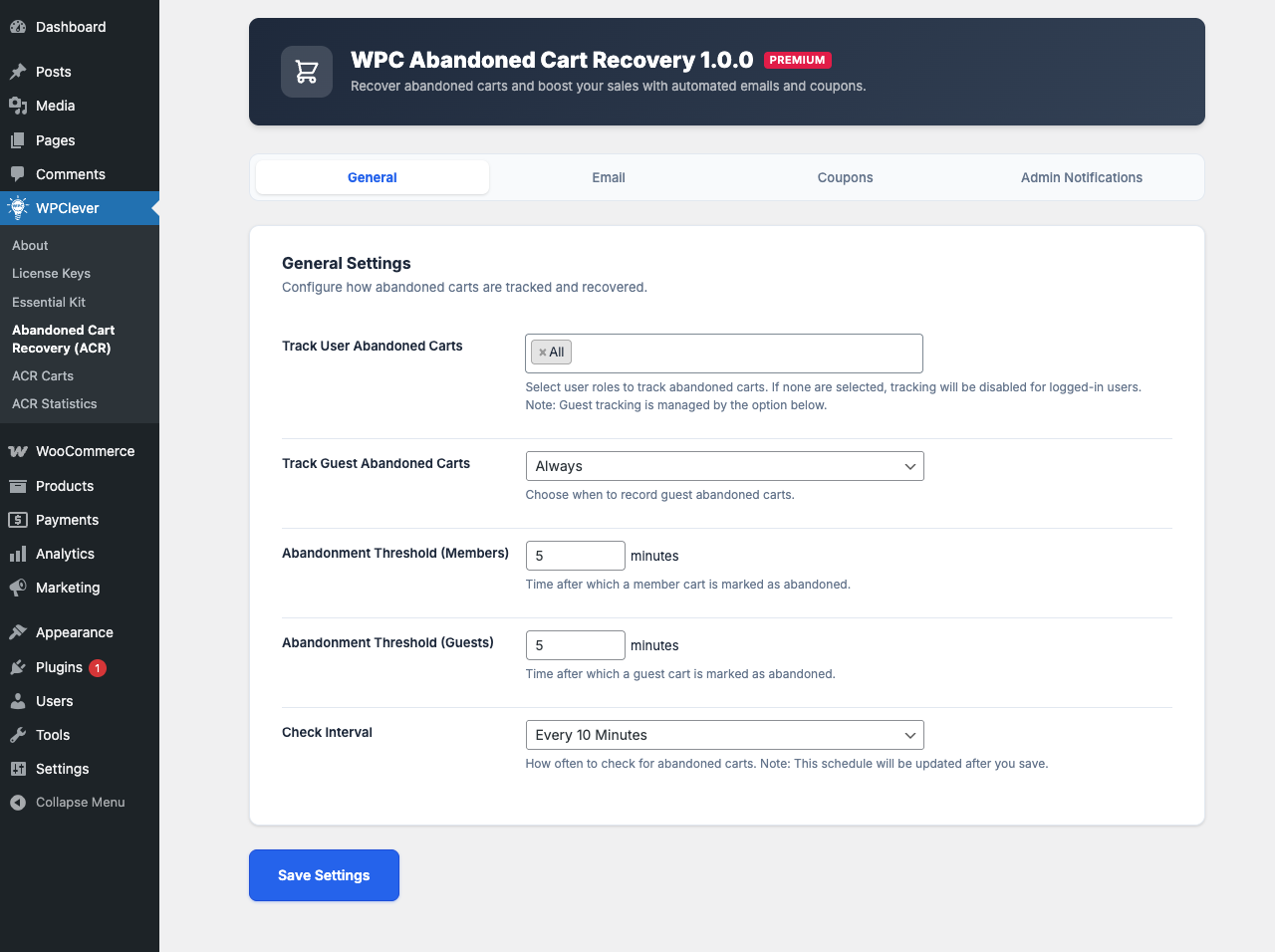Click the Comments speech bubble icon

[x=18, y=174]
